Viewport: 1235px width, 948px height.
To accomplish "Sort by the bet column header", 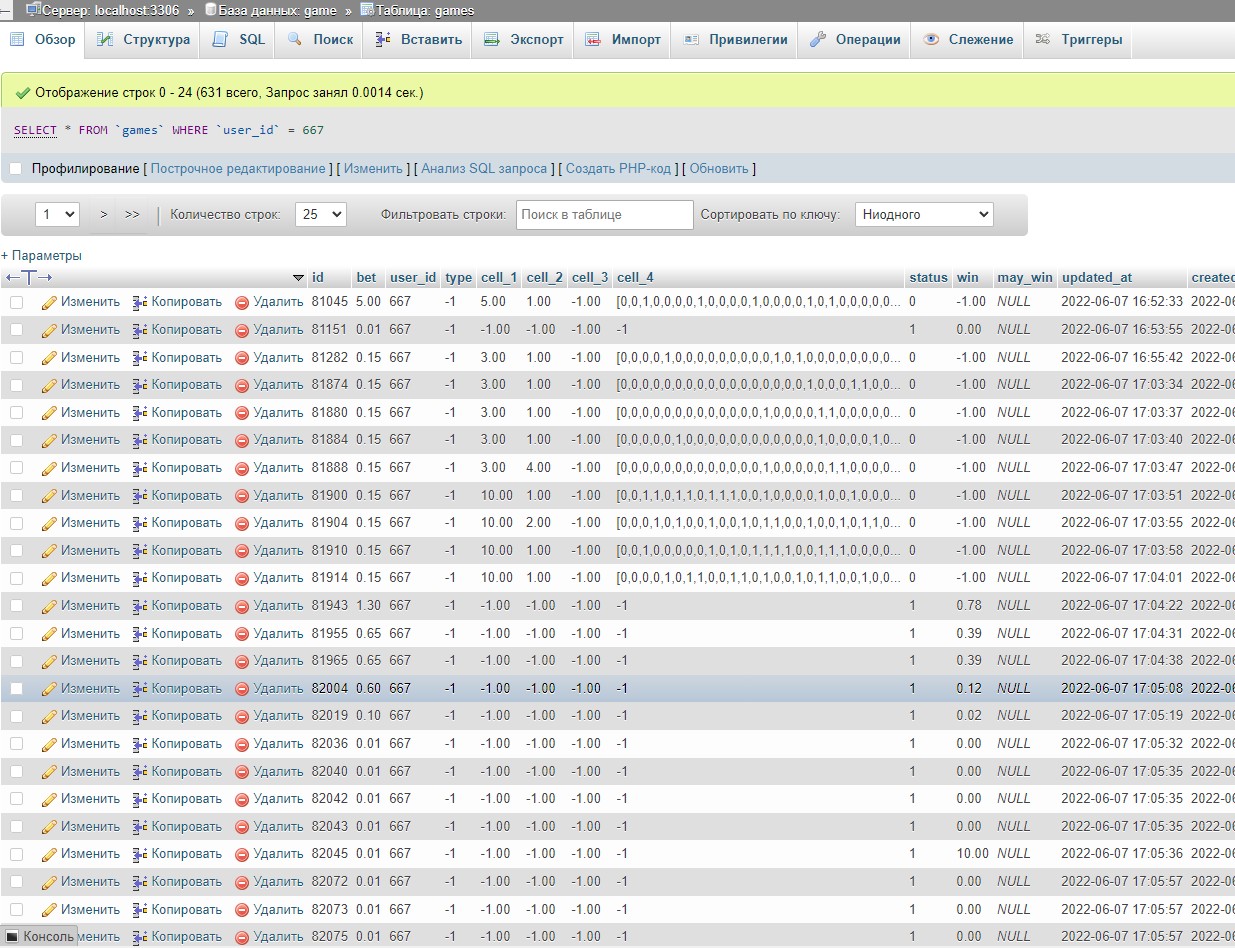I will point(367,277).
